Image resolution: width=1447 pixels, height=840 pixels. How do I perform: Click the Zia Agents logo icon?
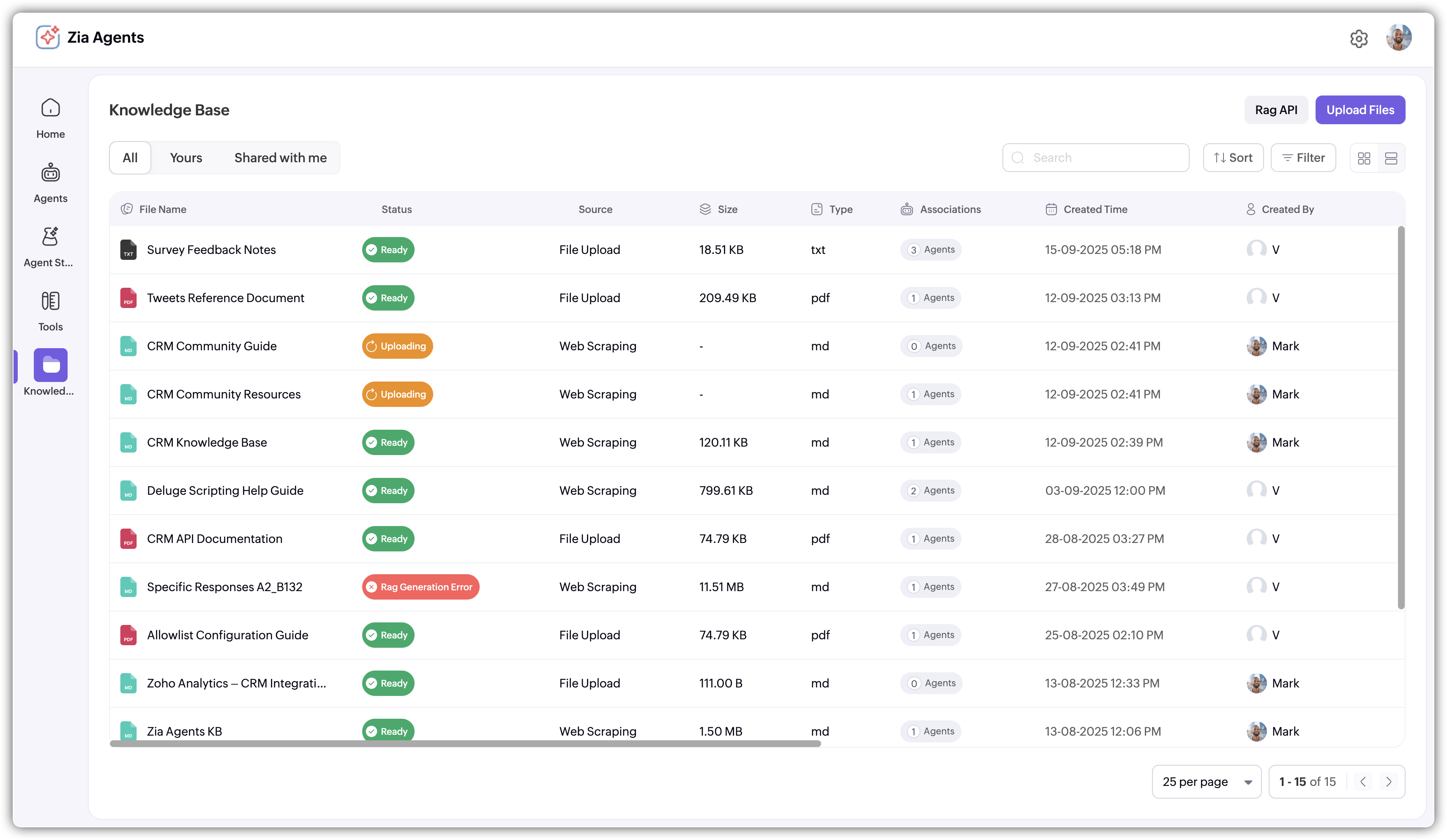pos(48,37)
